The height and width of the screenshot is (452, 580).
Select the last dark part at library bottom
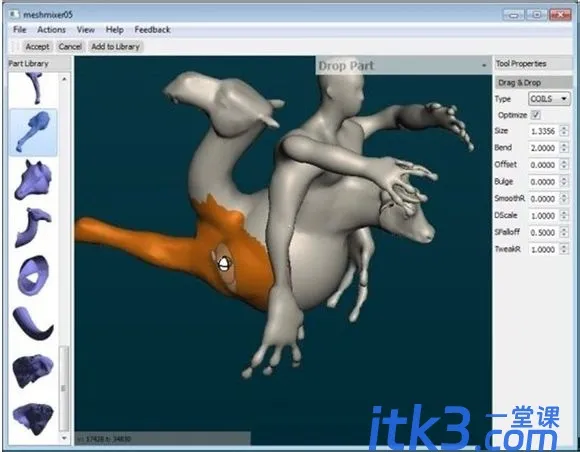(x=33, y=419)
